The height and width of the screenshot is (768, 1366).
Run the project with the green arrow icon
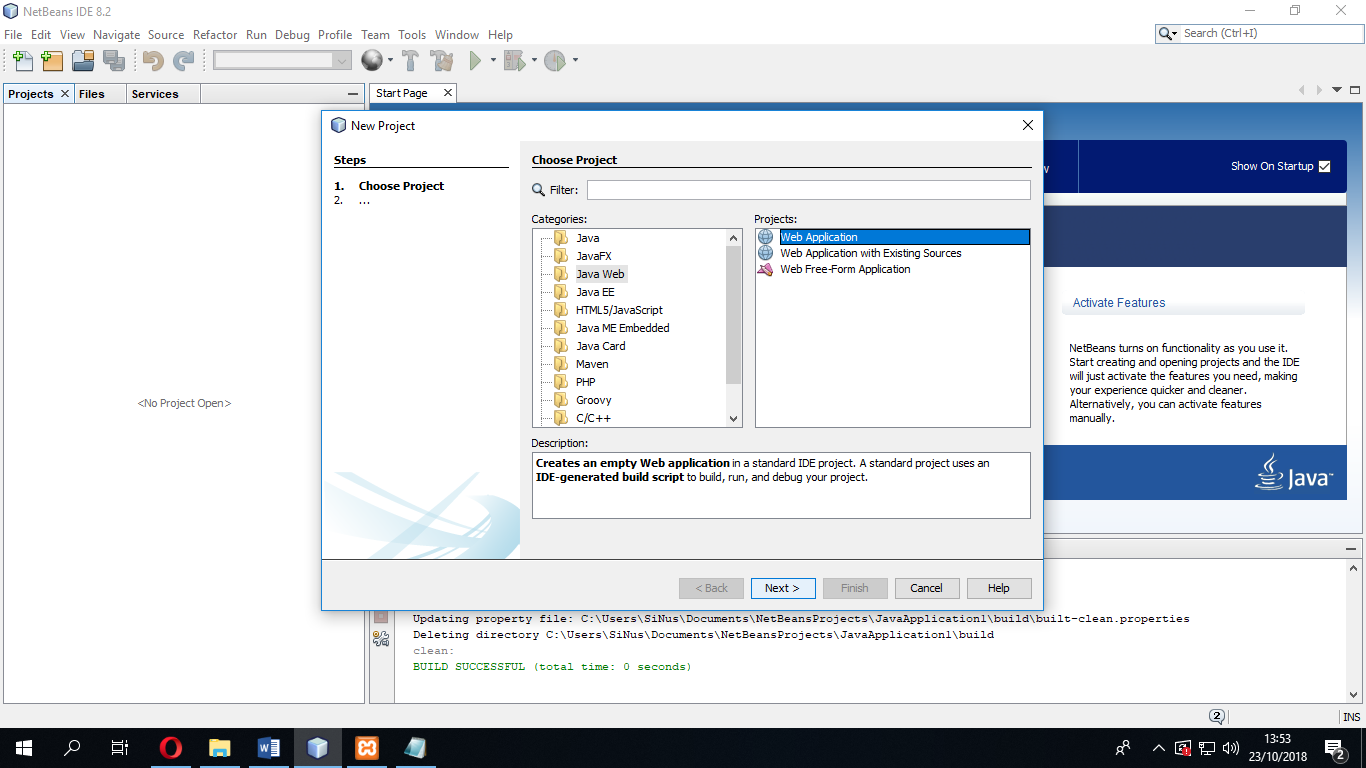point(474,61)
